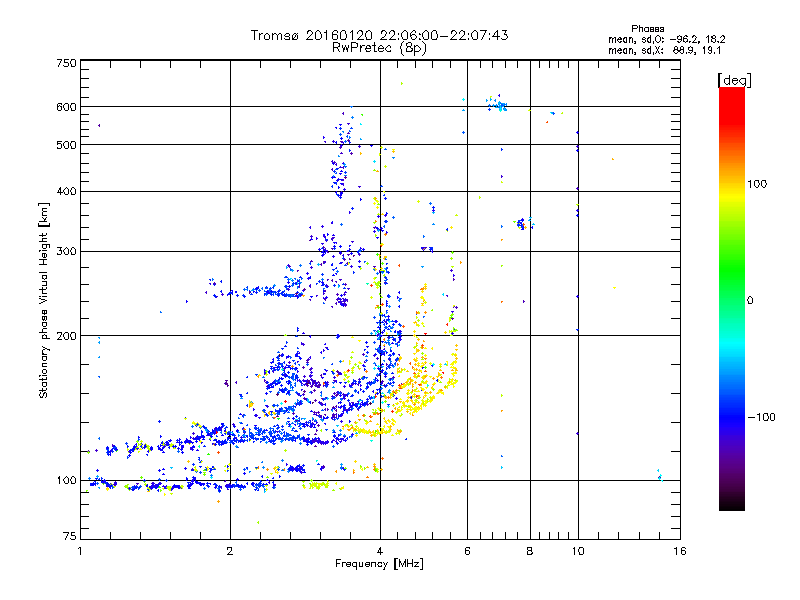
Task: Click the black bottom of the phase colorbar
Action: [x=732, y=503]
